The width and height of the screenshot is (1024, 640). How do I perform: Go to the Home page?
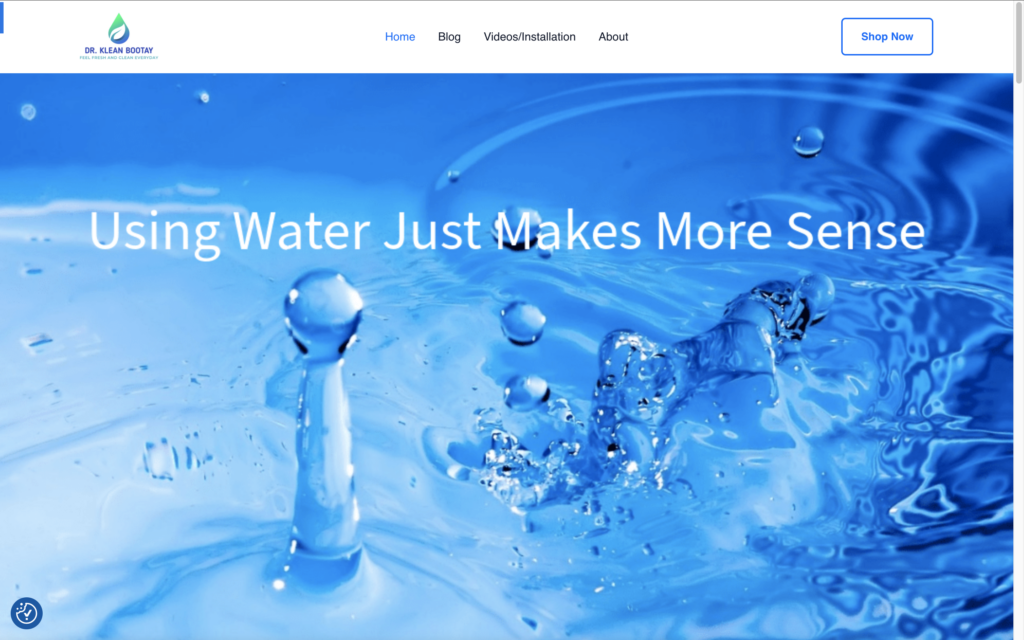tap(400, 37)
